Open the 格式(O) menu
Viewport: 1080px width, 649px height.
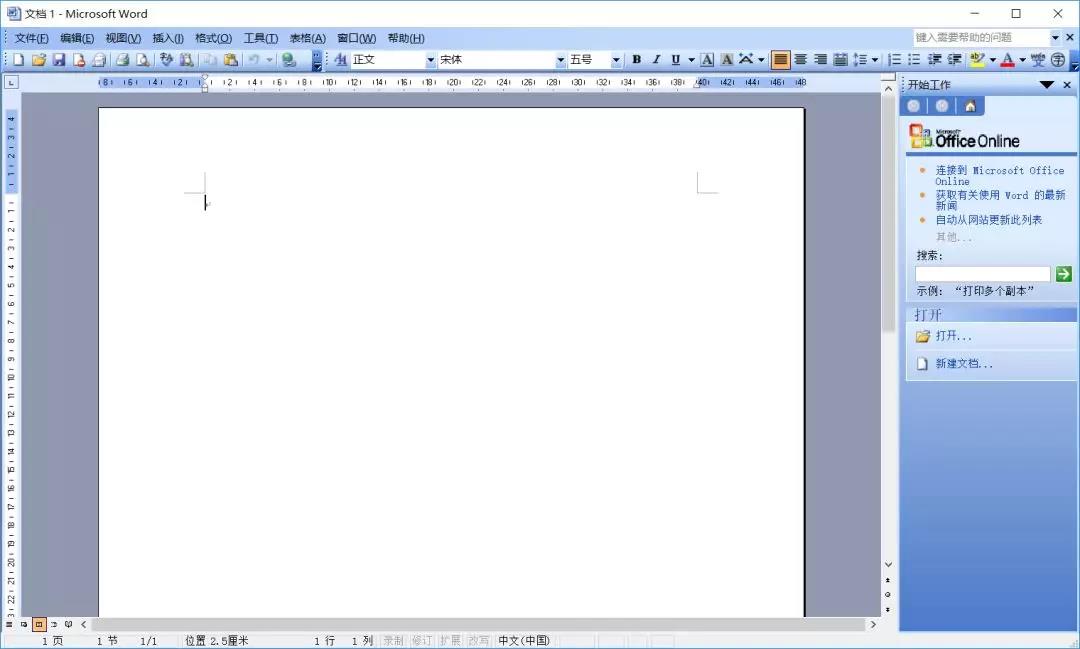click(212, 38)
